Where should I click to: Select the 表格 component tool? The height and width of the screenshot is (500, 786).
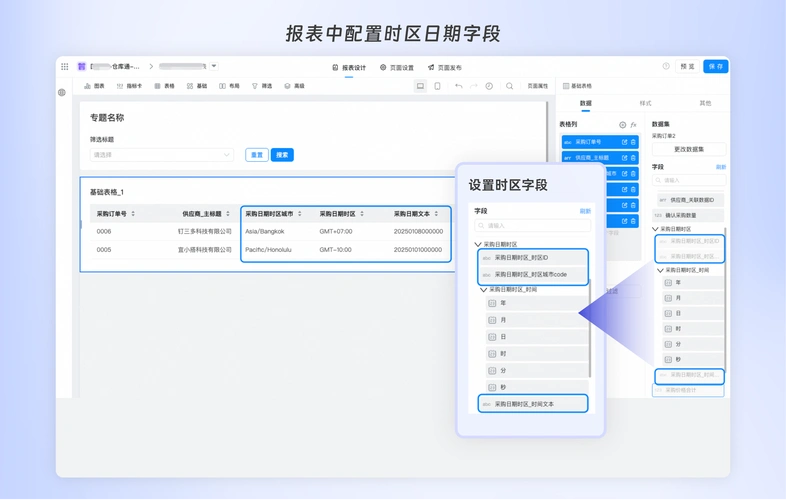click(164, 86)
